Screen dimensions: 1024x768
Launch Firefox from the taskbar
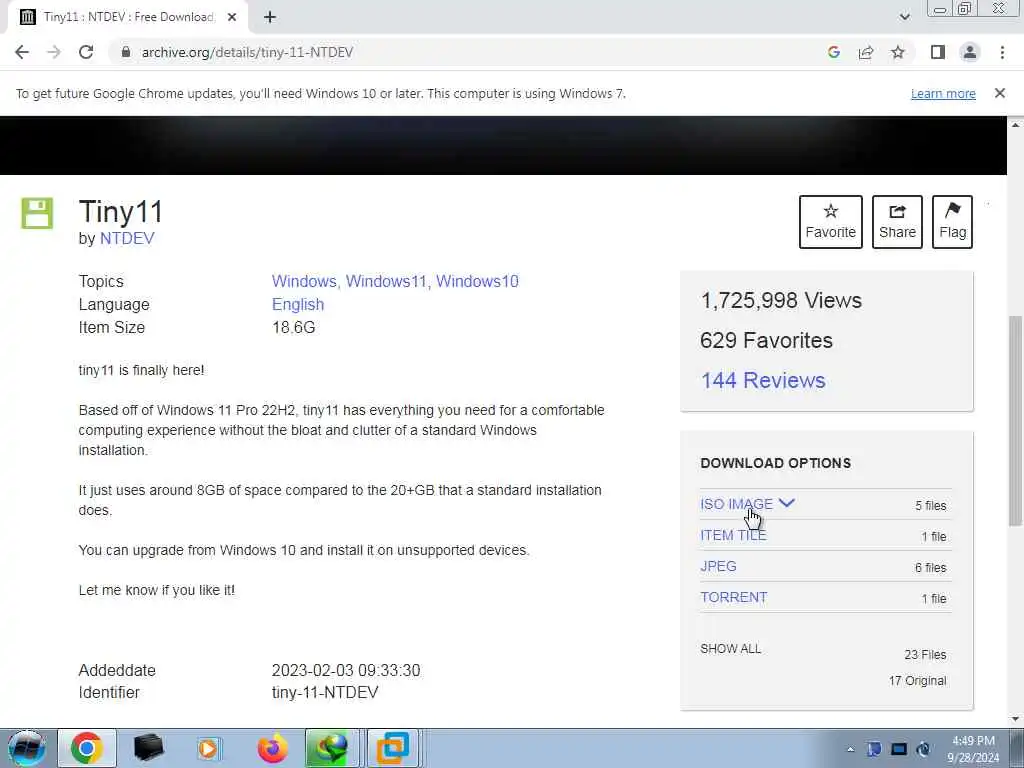pos(272,748)
